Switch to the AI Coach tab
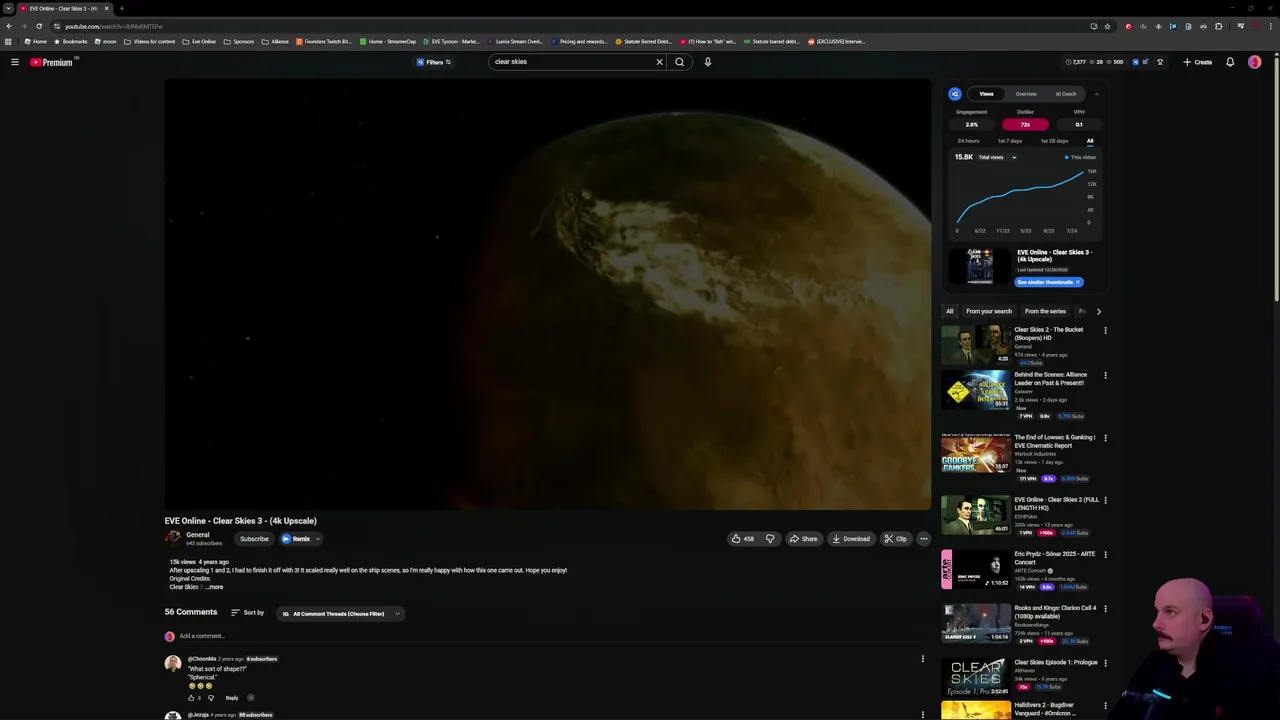The height and width of the screenshot is (720, 1280). point(1066,94)
